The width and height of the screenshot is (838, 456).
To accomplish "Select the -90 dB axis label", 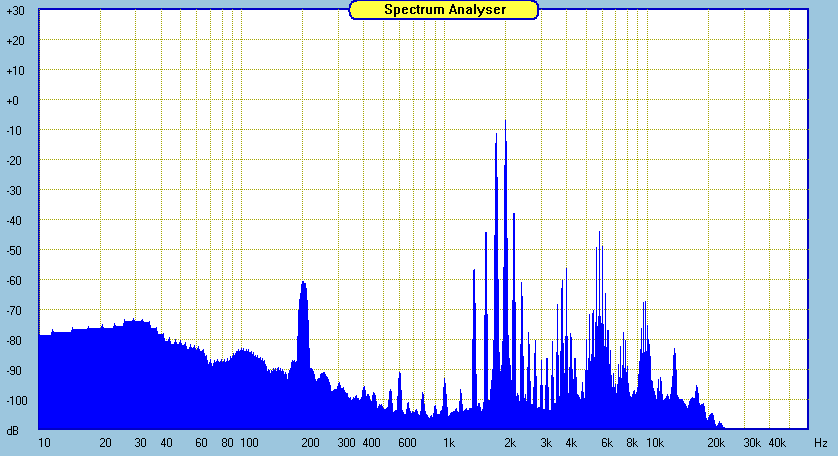I will tap(15, 370).
